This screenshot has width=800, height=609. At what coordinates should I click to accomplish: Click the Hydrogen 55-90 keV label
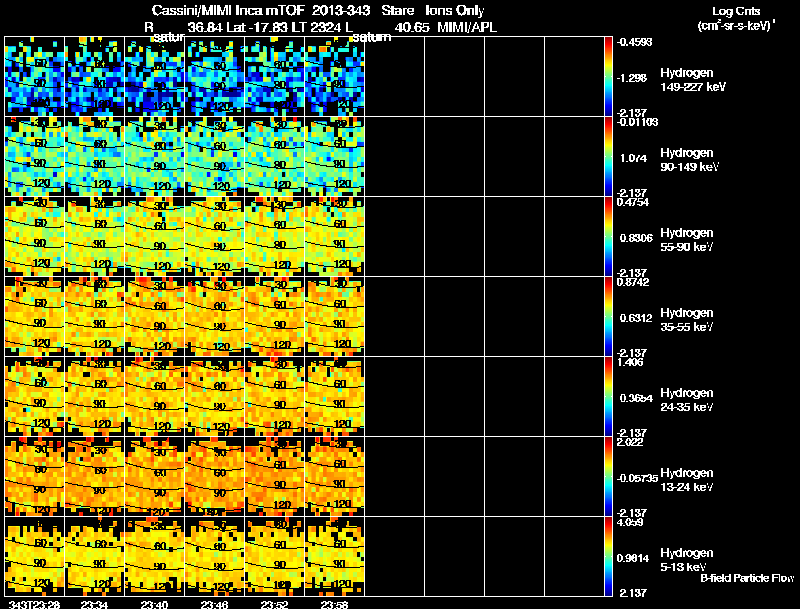click(x=687, y=240)
